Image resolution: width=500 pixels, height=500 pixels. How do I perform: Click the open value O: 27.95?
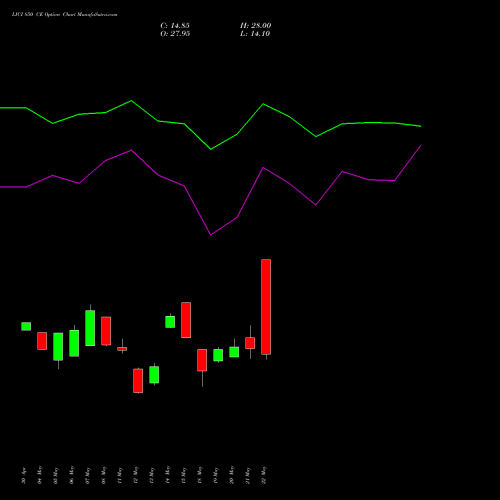point(175,34)
